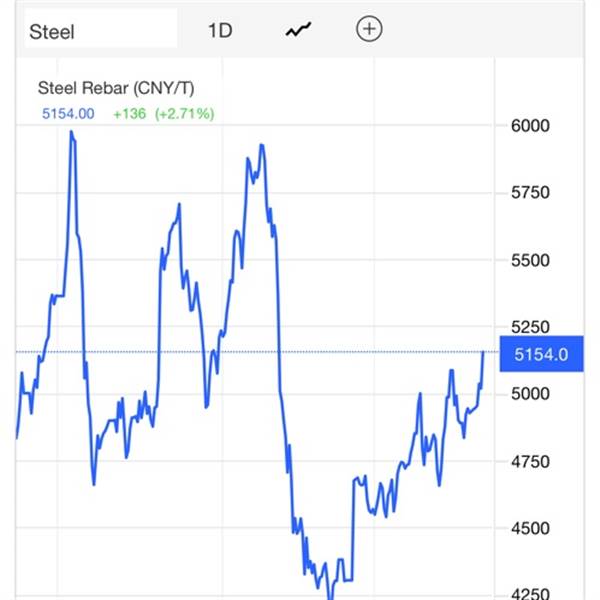The width and height of the screenshot is (600, 600).
Task: Click the add indicator plus icon
Action: pyautogui.click(x=369, y=30)
